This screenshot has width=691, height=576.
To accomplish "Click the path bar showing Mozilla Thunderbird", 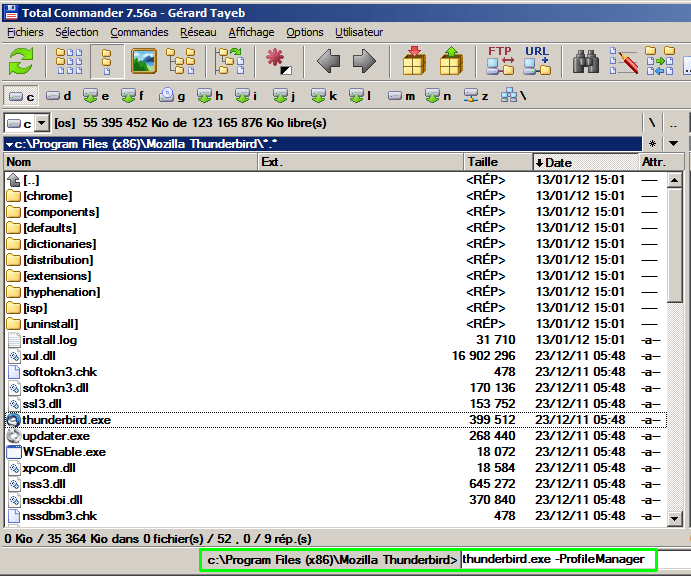I will click(323, 144).
